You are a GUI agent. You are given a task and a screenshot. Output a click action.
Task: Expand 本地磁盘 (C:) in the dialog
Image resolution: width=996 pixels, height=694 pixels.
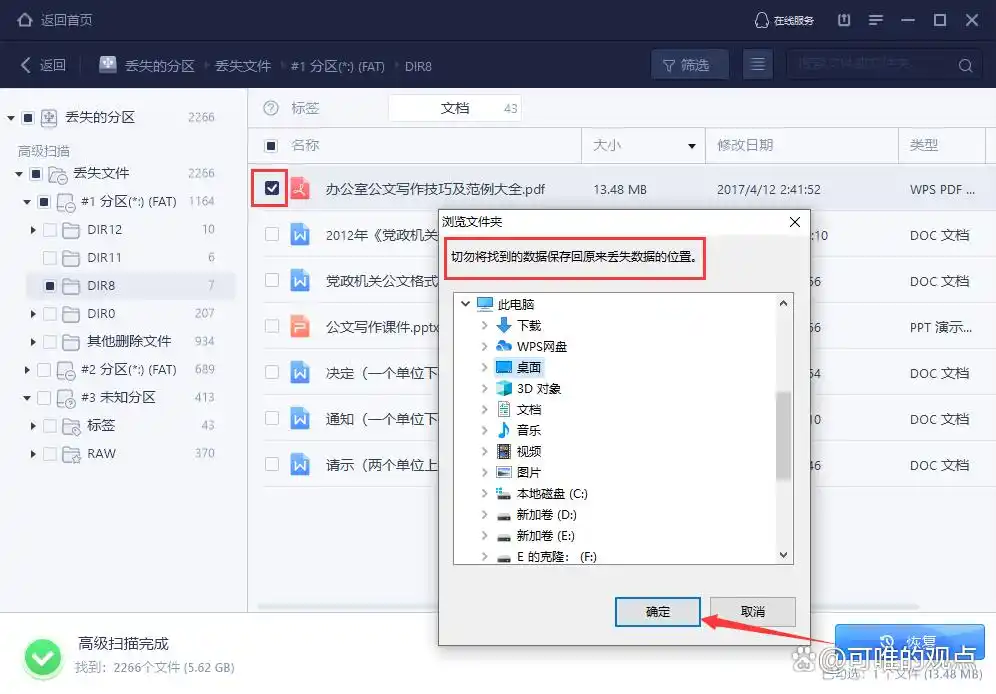[484, 493]
